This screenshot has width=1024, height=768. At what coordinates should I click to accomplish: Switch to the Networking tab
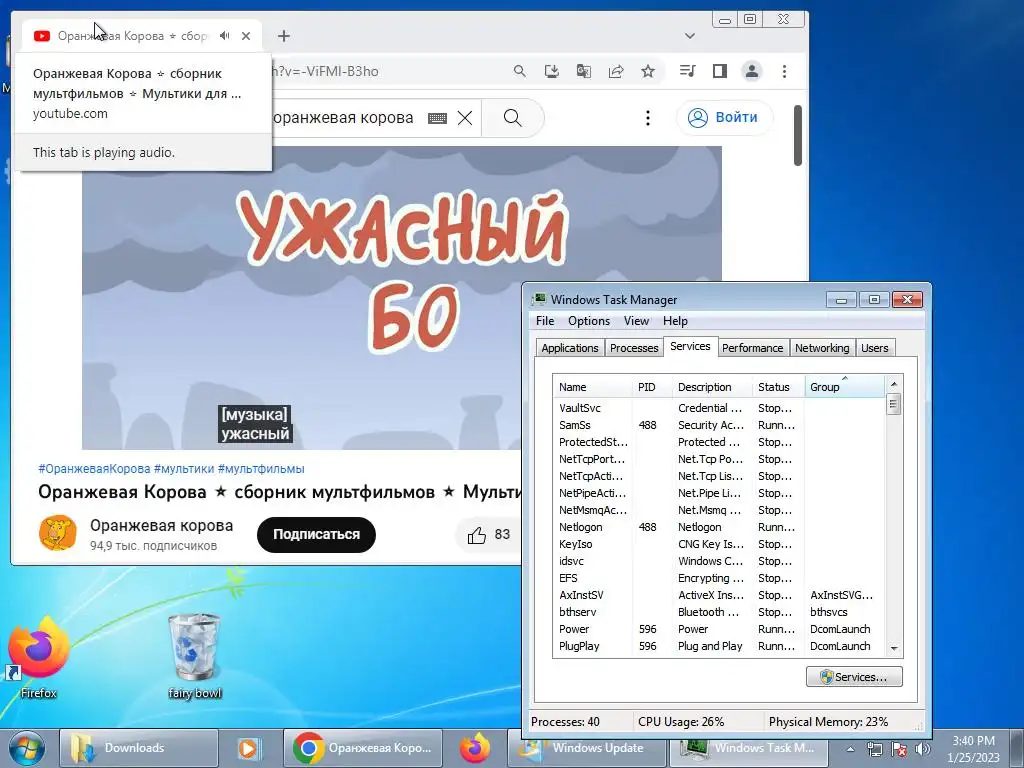click(x=822, y=348)
